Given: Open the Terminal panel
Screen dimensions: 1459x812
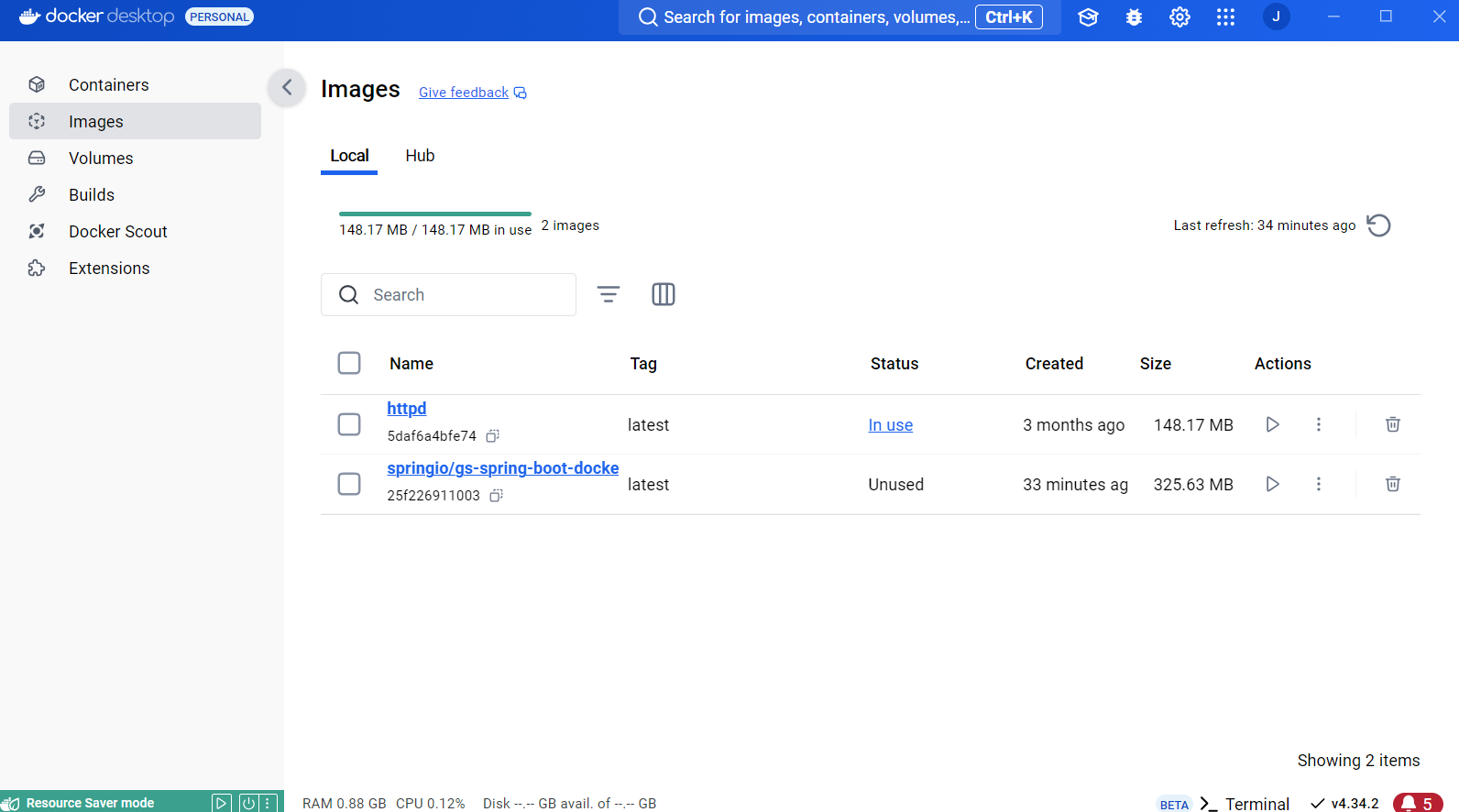Looking at the screenshot, I should 1245,804.
